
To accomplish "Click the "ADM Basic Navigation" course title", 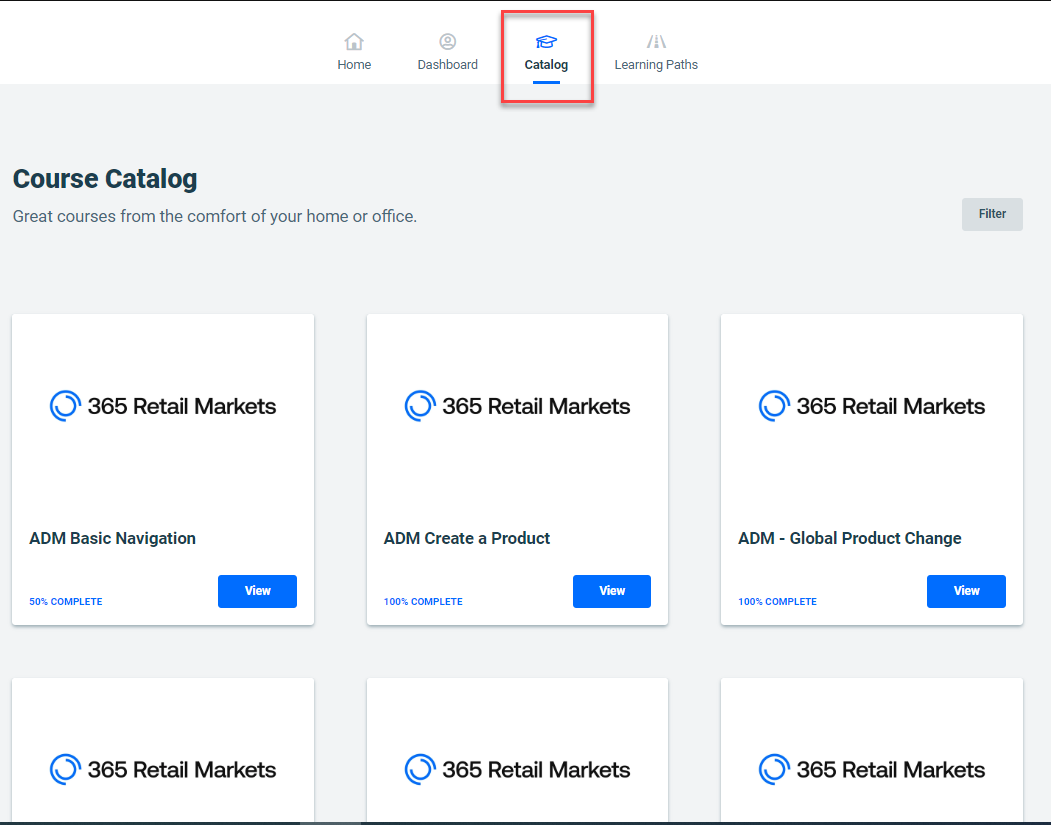I will coord(113,538).
